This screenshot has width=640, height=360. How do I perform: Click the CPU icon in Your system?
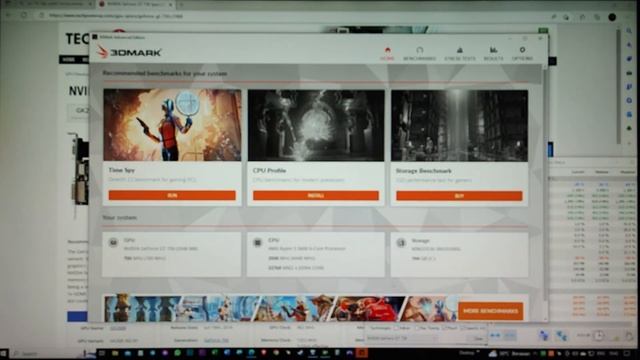[258, 243]
